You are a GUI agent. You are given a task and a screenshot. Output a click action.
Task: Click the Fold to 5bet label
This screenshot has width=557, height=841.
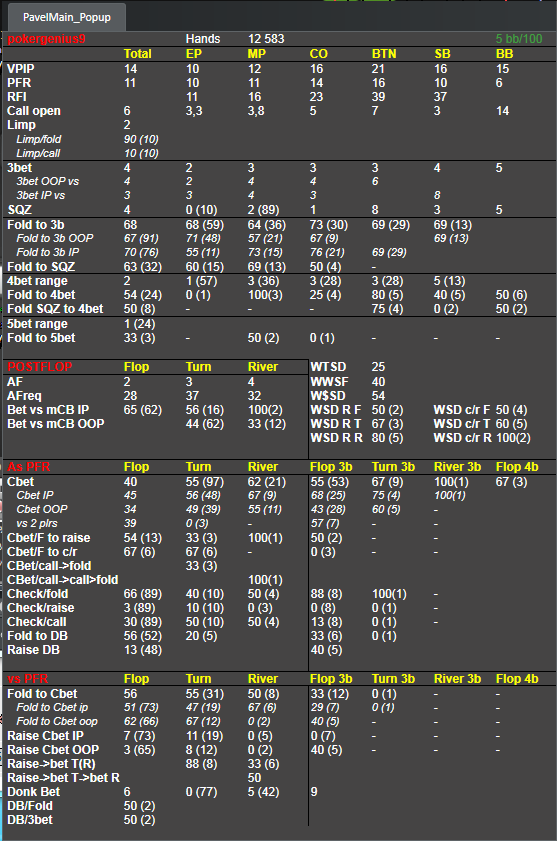(x=41, y=337)
